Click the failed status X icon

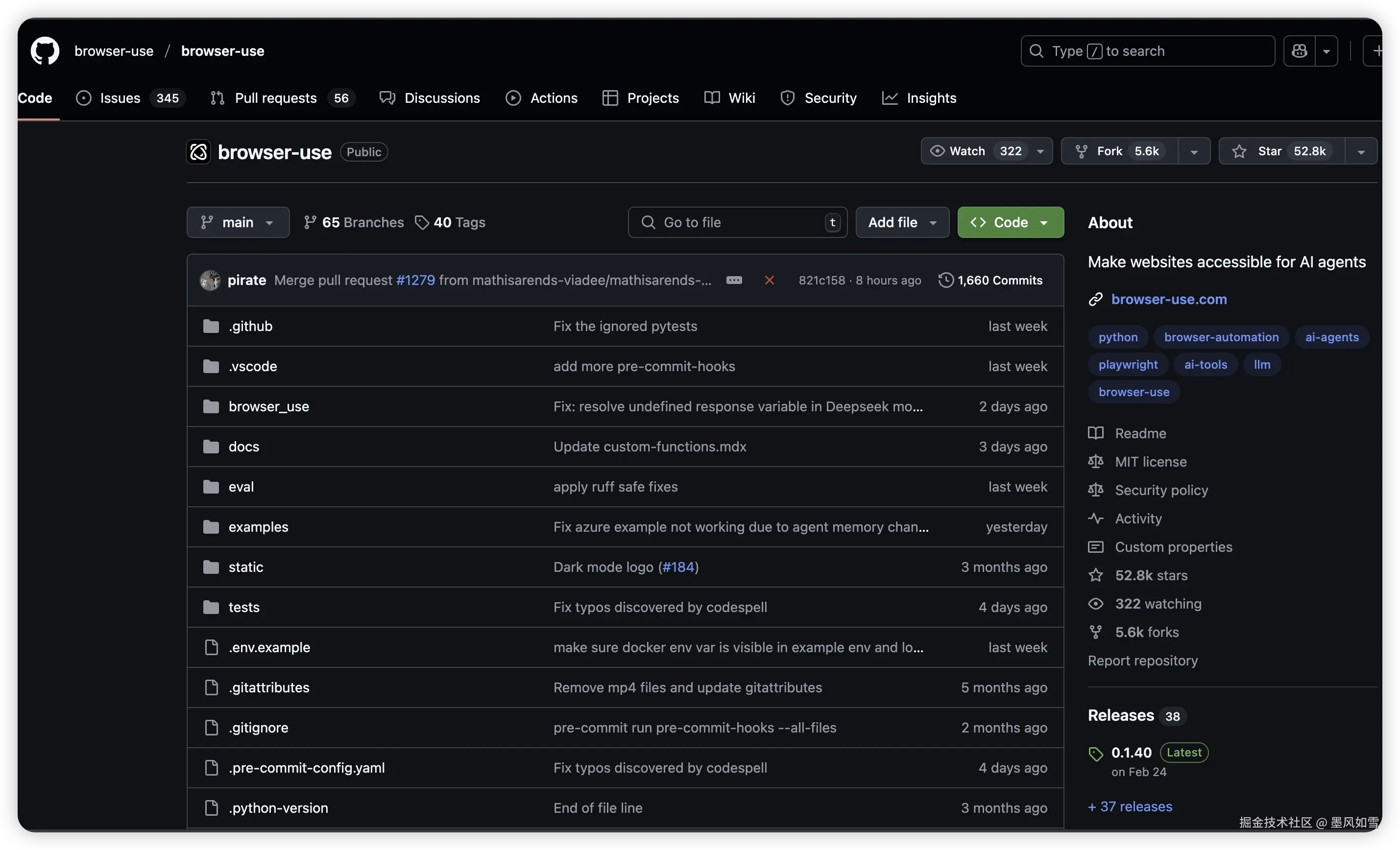[770, 280]
